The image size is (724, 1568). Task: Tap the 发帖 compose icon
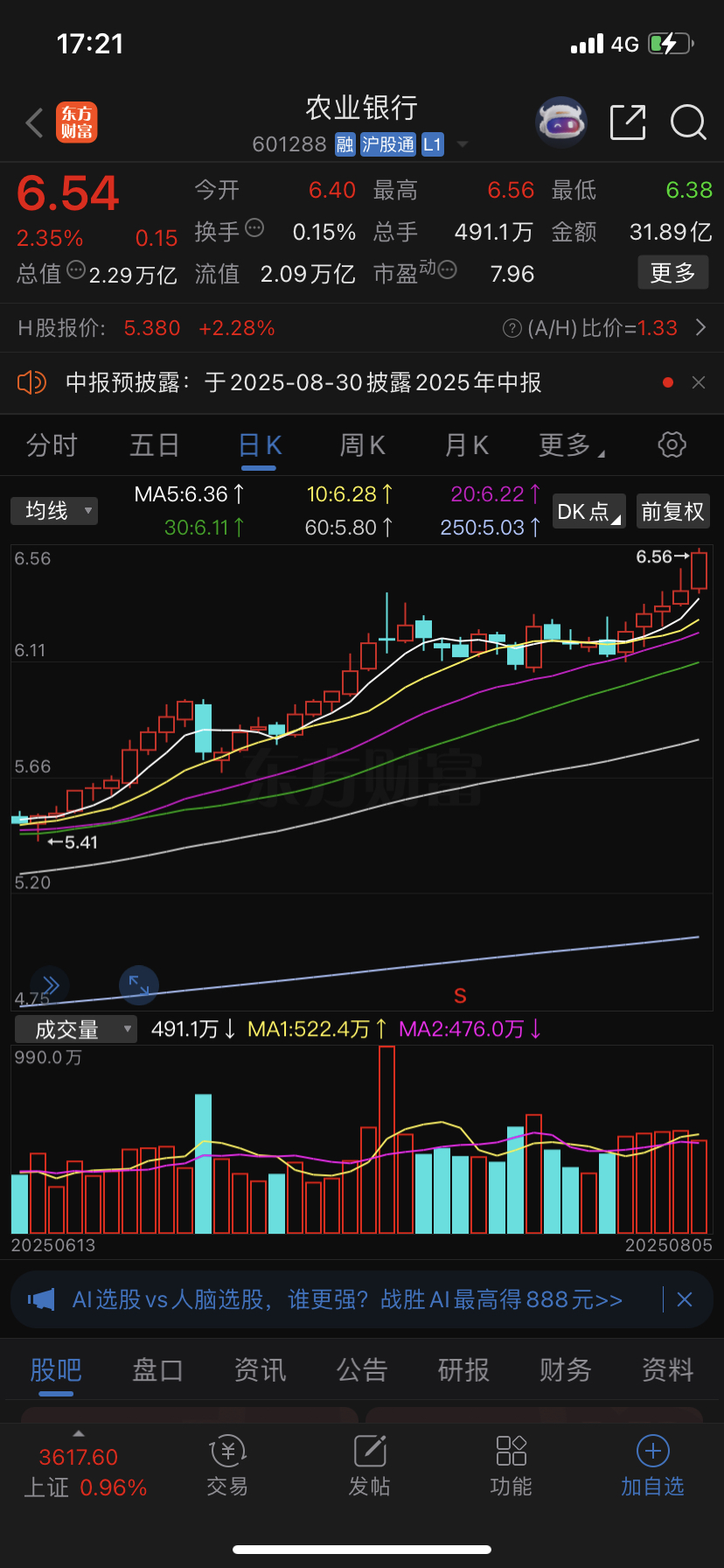pyautogui.click(x=370, y=1451)
